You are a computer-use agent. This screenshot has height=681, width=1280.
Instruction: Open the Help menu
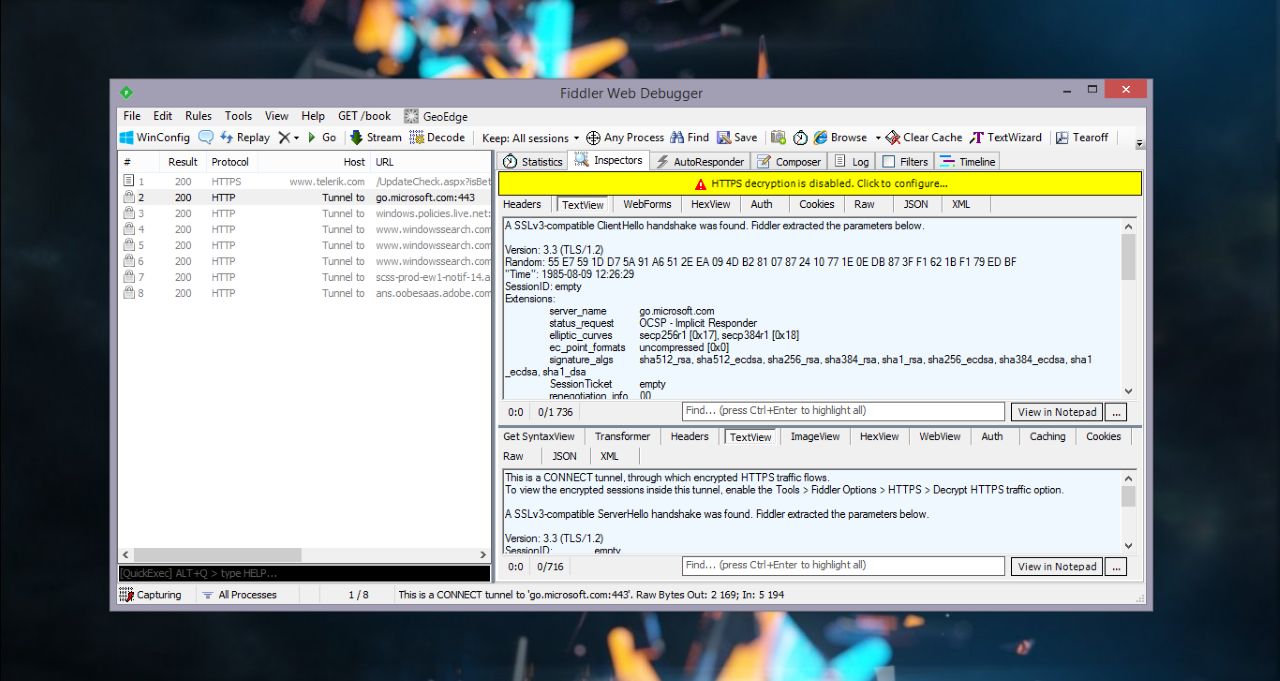[313, 116]
